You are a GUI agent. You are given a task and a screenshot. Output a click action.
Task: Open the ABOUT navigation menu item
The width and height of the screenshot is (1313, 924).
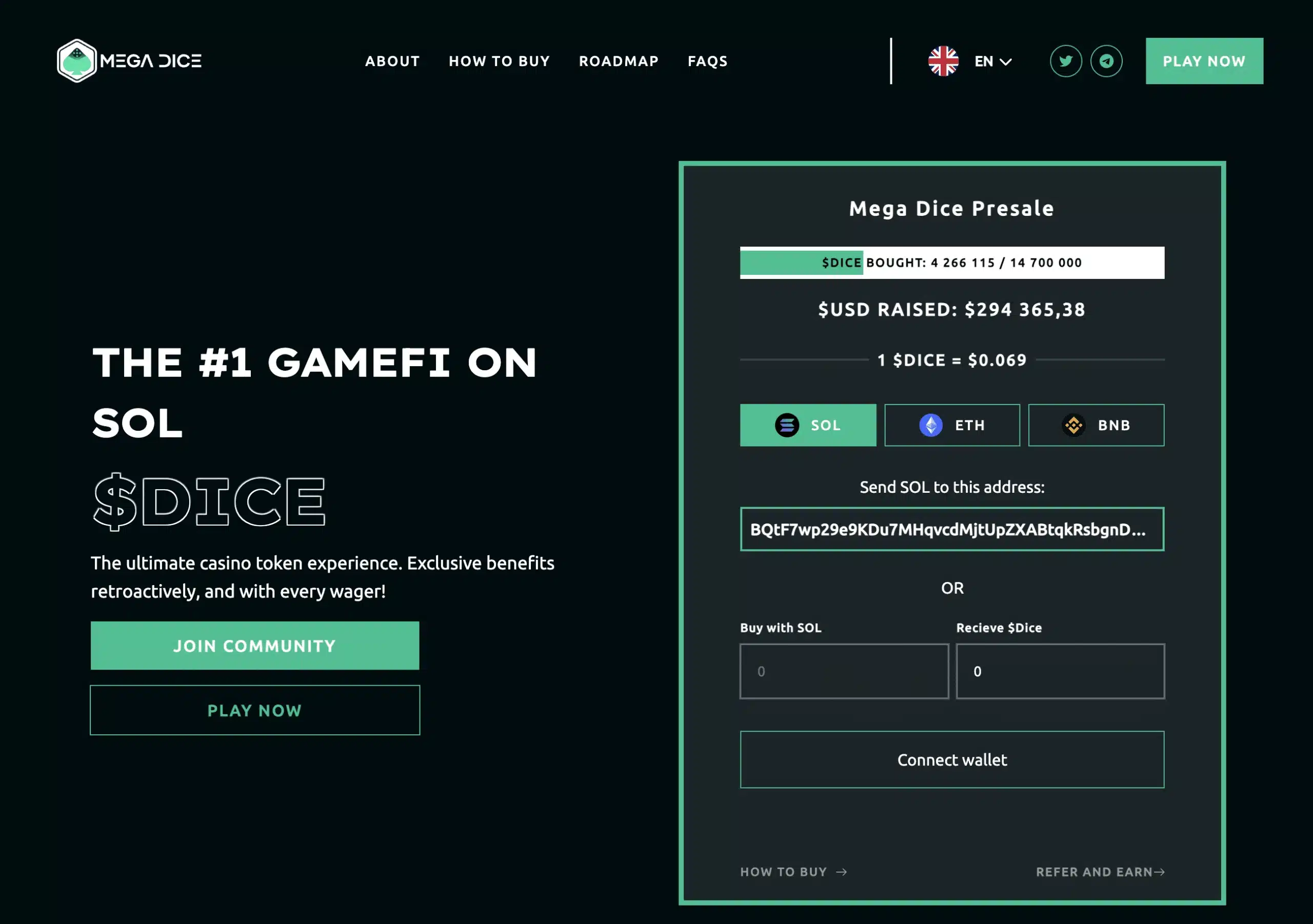click(392, 61)
